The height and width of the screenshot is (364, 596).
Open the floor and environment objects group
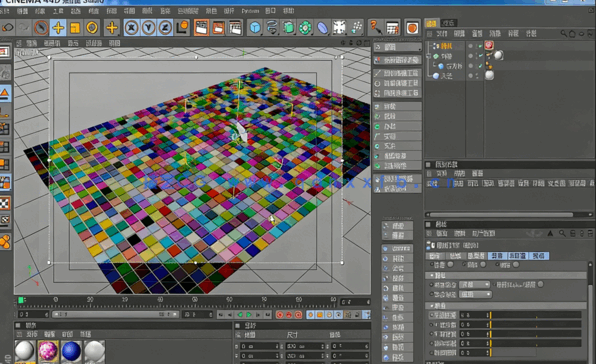click(x=339, y=28)
